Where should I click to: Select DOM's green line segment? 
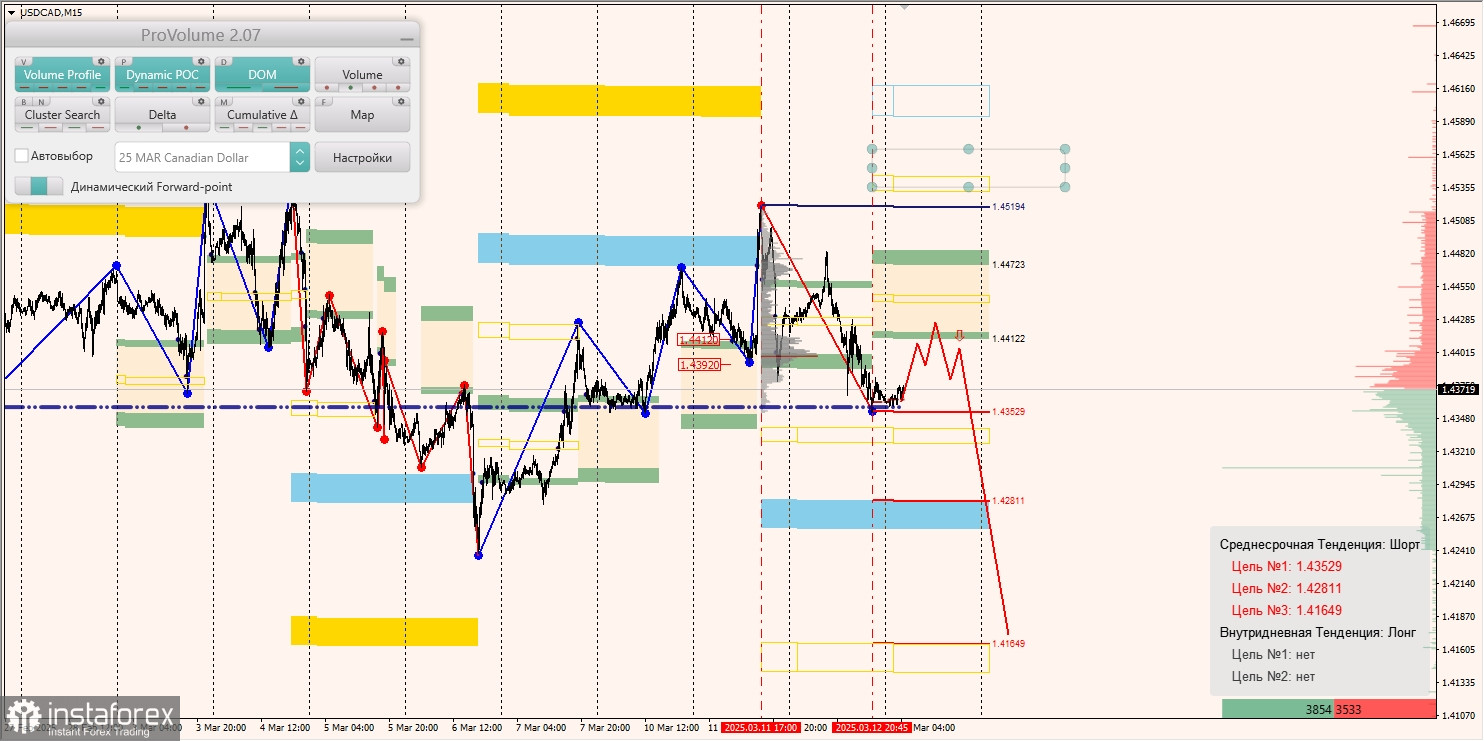click(239, 87)
